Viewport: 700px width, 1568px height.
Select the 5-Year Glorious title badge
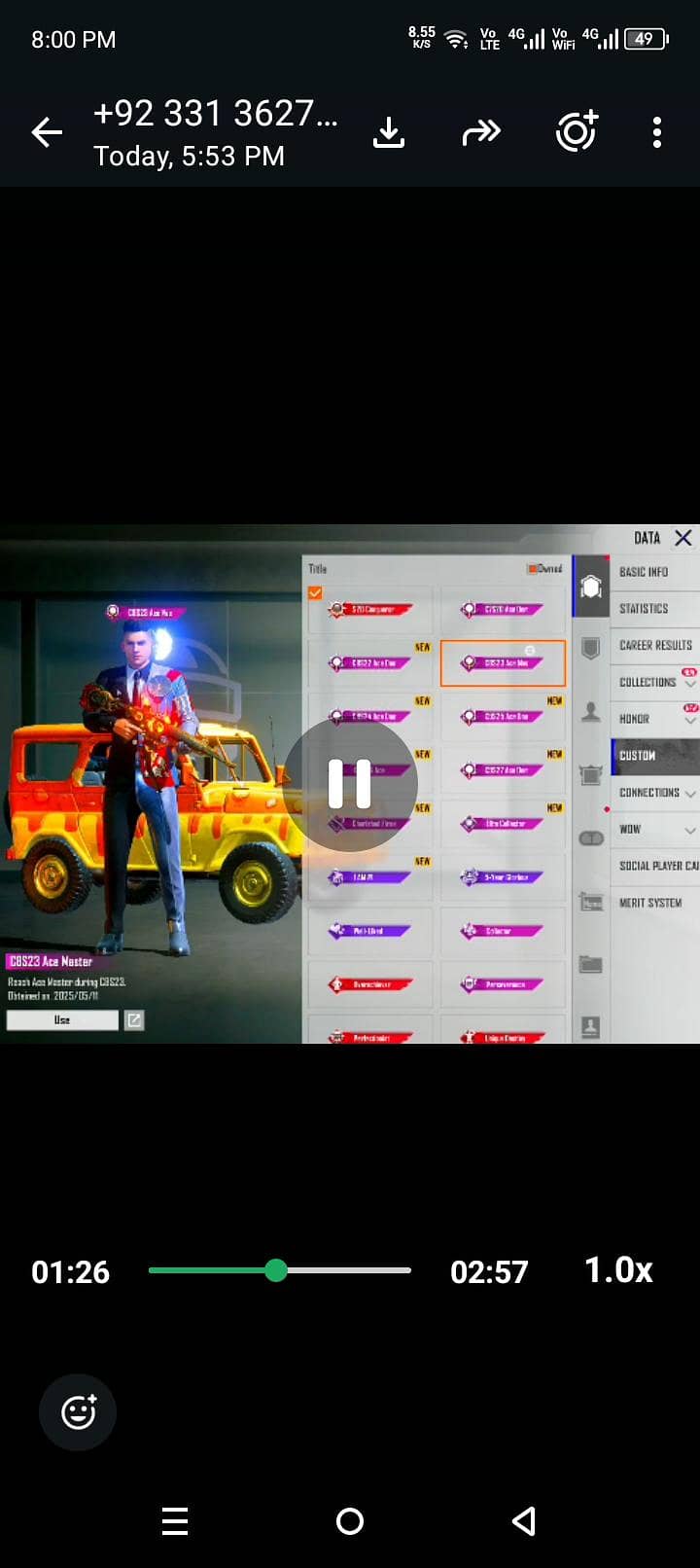503,877
